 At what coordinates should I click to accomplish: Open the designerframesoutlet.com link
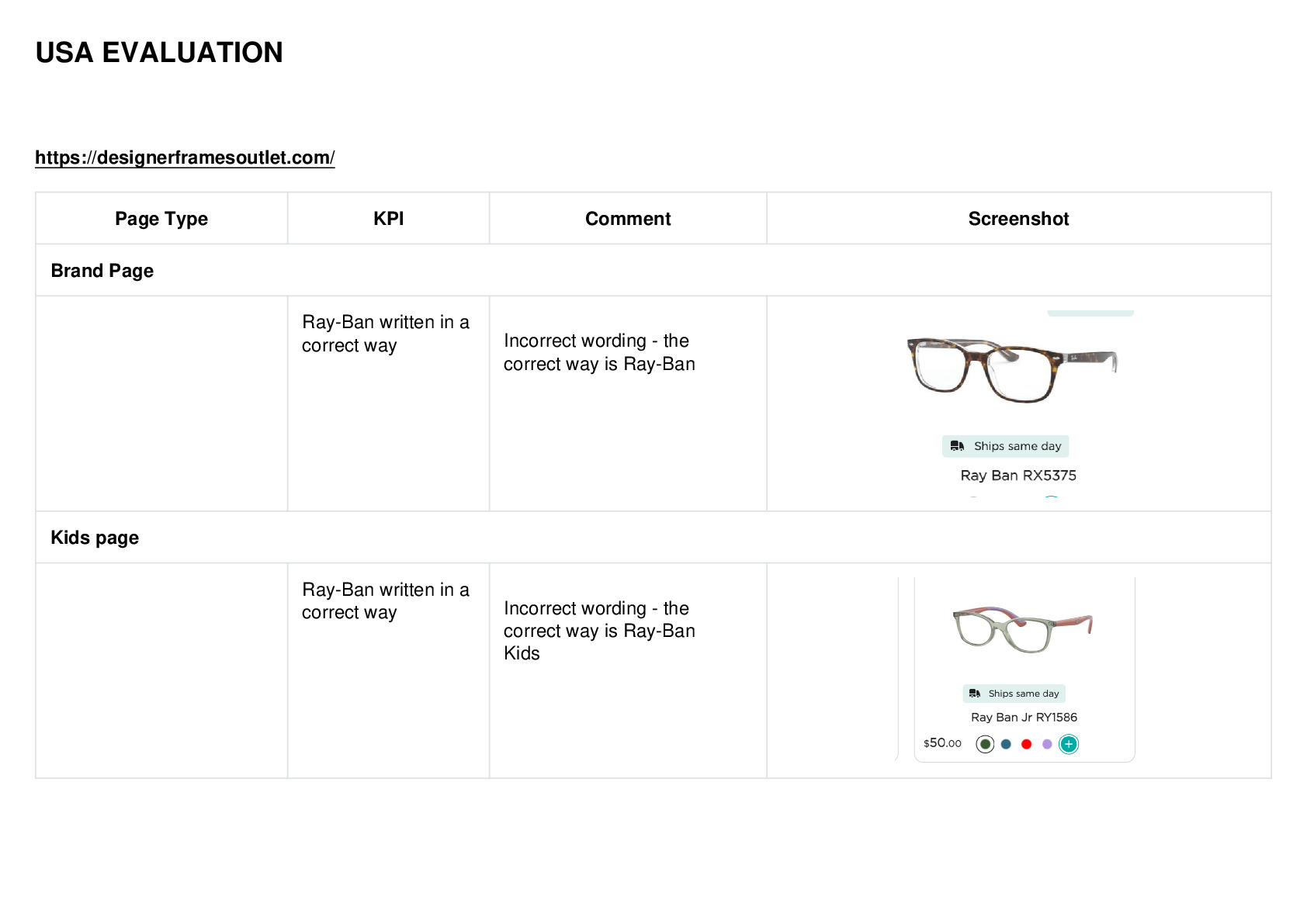[x=185, y=157]
